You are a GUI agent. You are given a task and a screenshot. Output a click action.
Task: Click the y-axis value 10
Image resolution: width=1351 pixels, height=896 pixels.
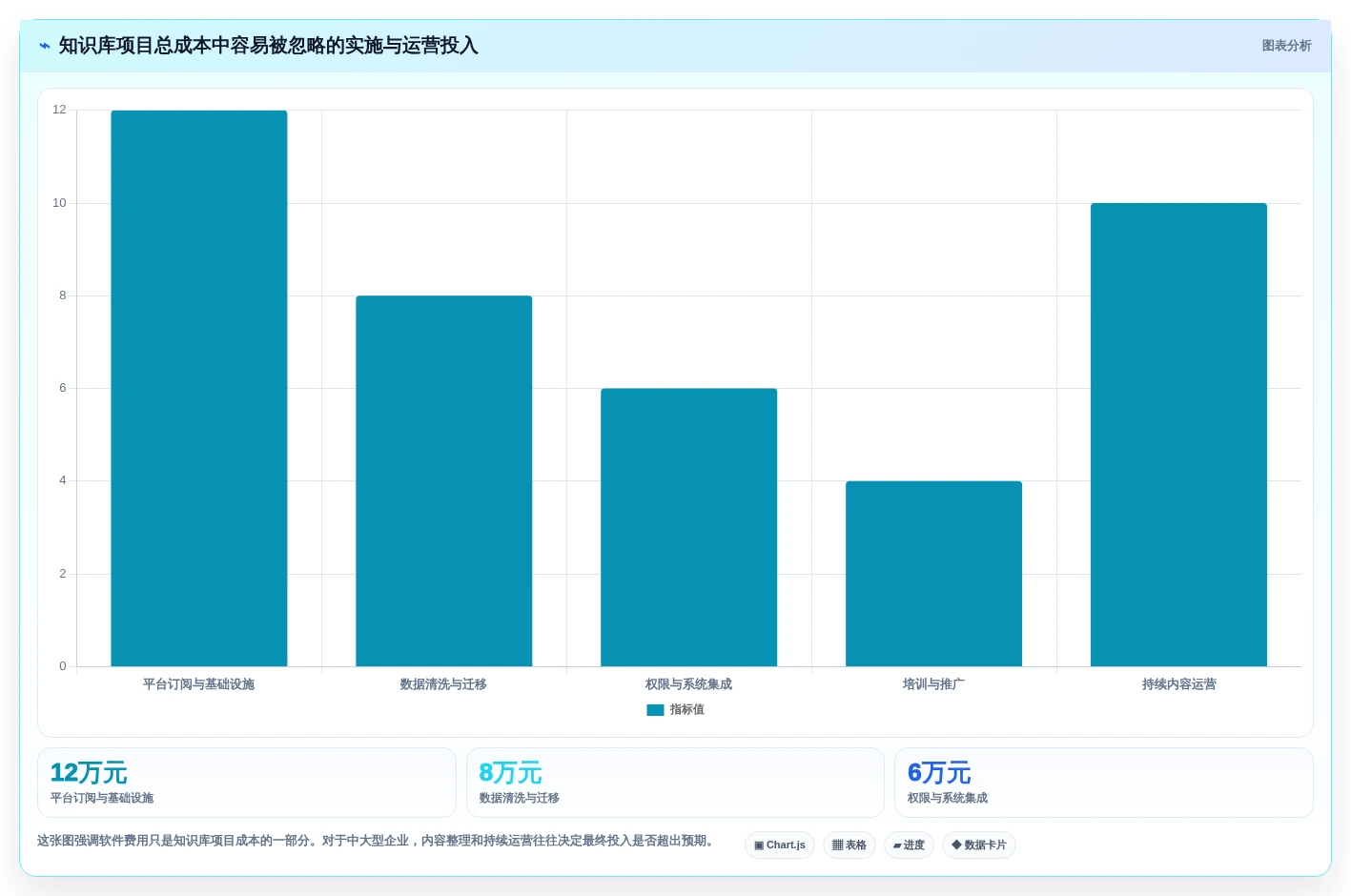60,203
